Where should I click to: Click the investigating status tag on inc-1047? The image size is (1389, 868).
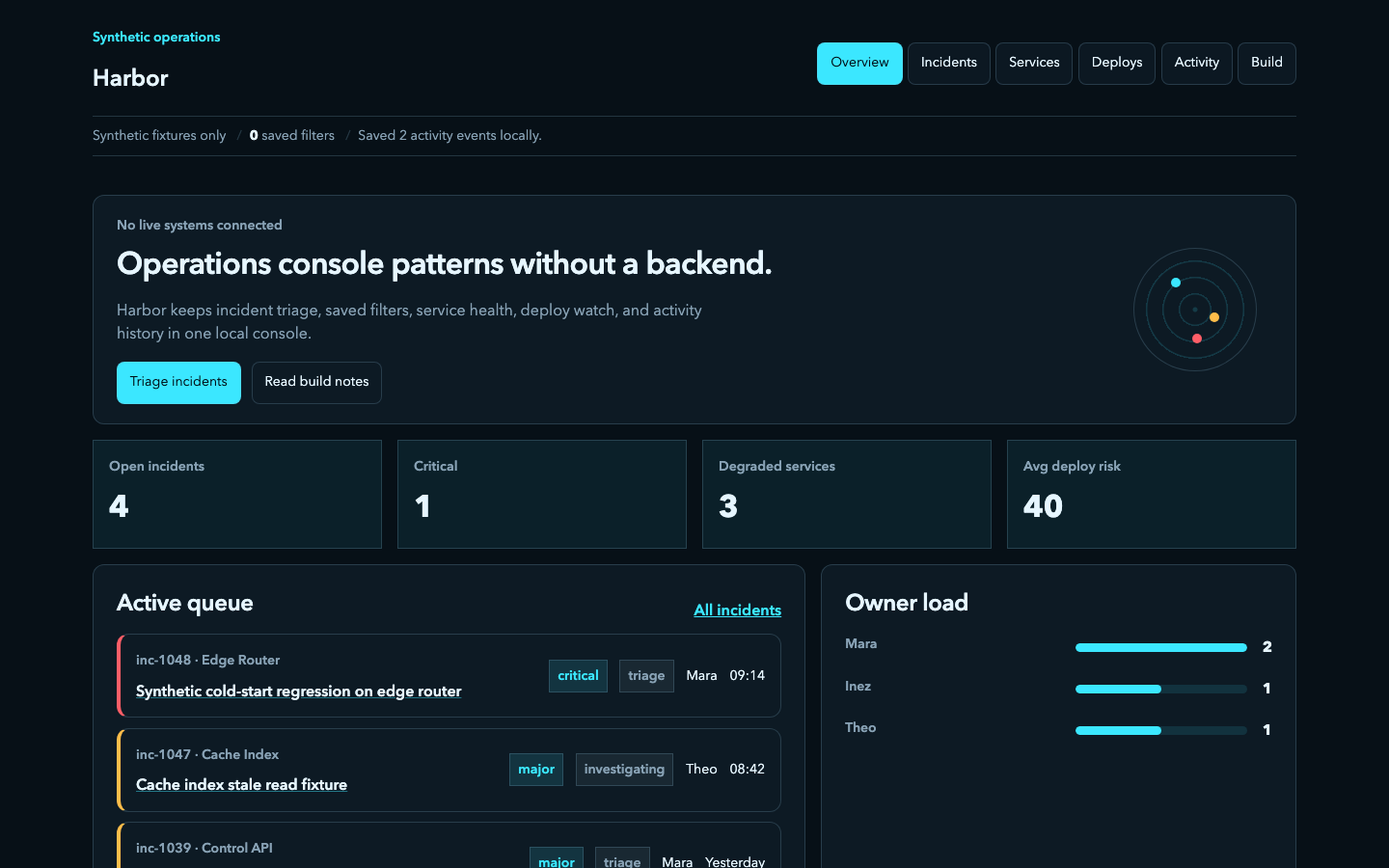(624, 770)
